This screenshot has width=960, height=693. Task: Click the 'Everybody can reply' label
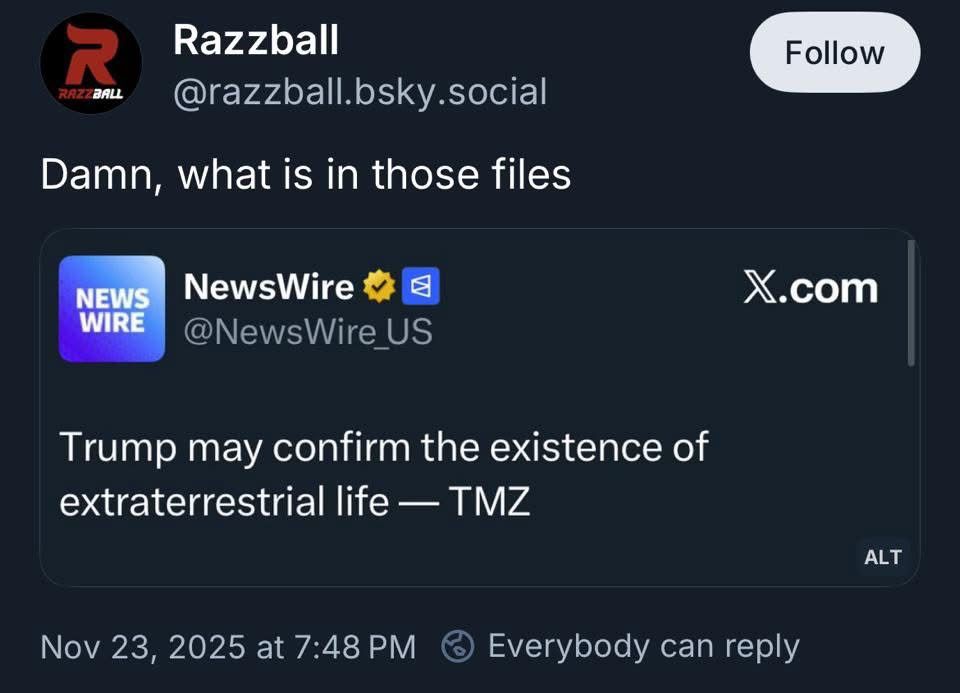coord(643,647)
